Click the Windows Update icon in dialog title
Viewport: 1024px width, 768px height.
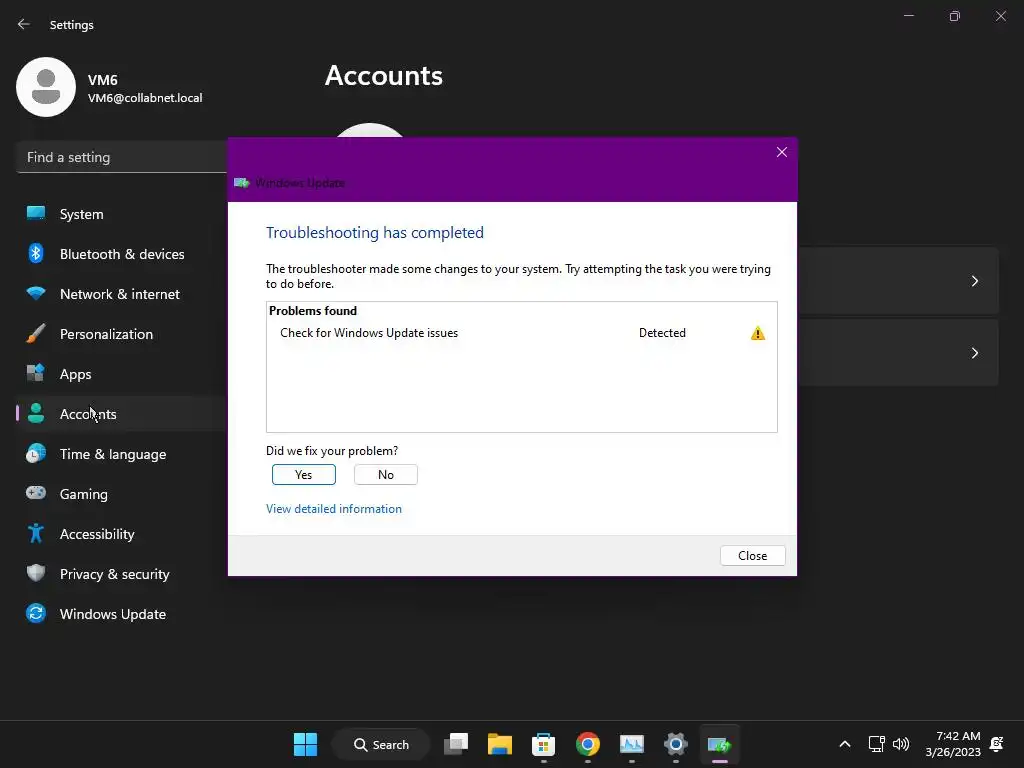coord(242,183)
